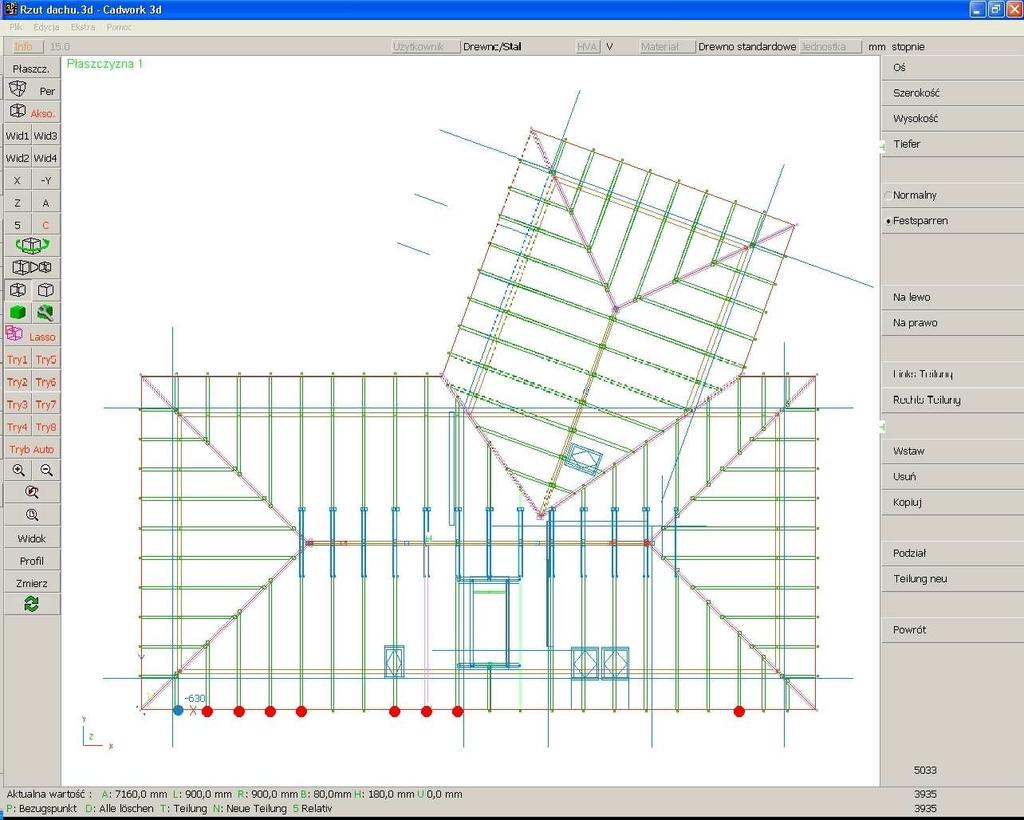The image size is (1024, 820).
Task: Switch to view Wid2
Action: [18, 158]
